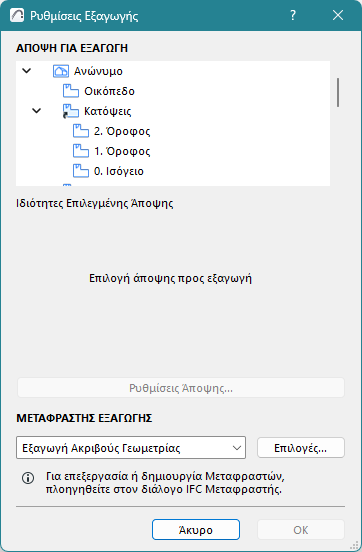This screenshot has width=362, height=552.
Task: Open the Εξαγωγή Ακριβούς Γεωμετρίας translator dropdown
Action: 131,448
